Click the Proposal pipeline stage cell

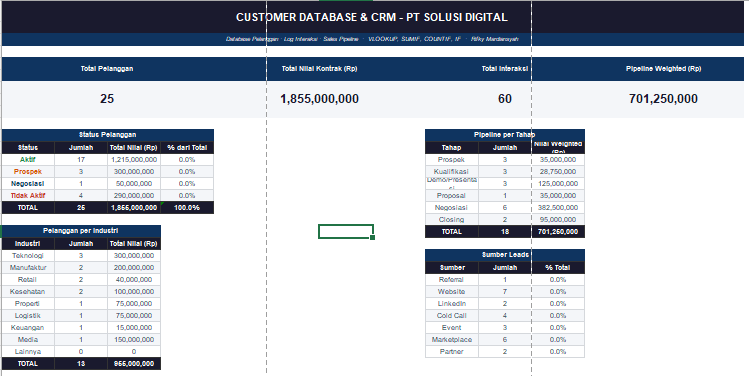[x=451, y=195]
